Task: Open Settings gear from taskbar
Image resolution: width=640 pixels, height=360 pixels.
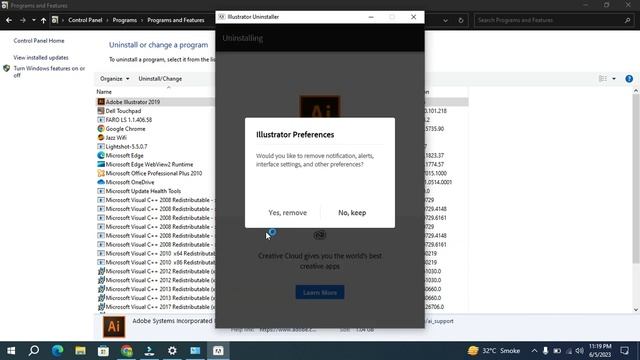Action: [x=172, y=351]
